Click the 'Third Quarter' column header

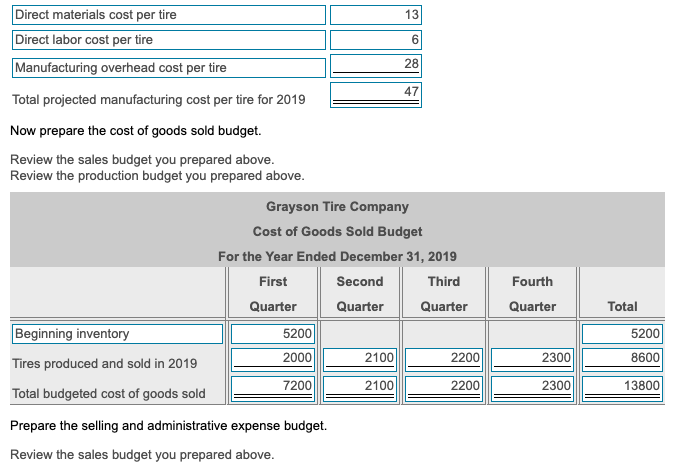(444, 294)
